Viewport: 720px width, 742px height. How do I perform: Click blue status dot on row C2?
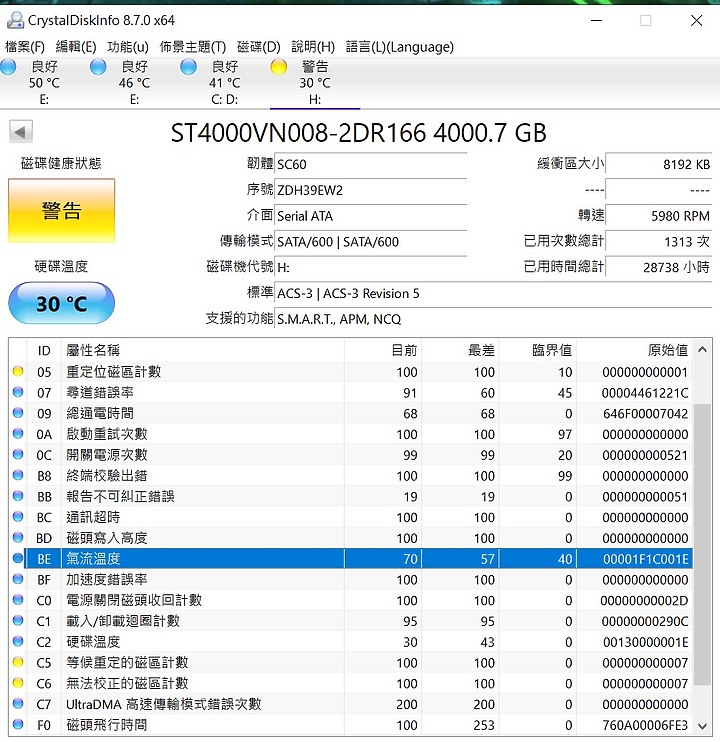pos(18,641)
